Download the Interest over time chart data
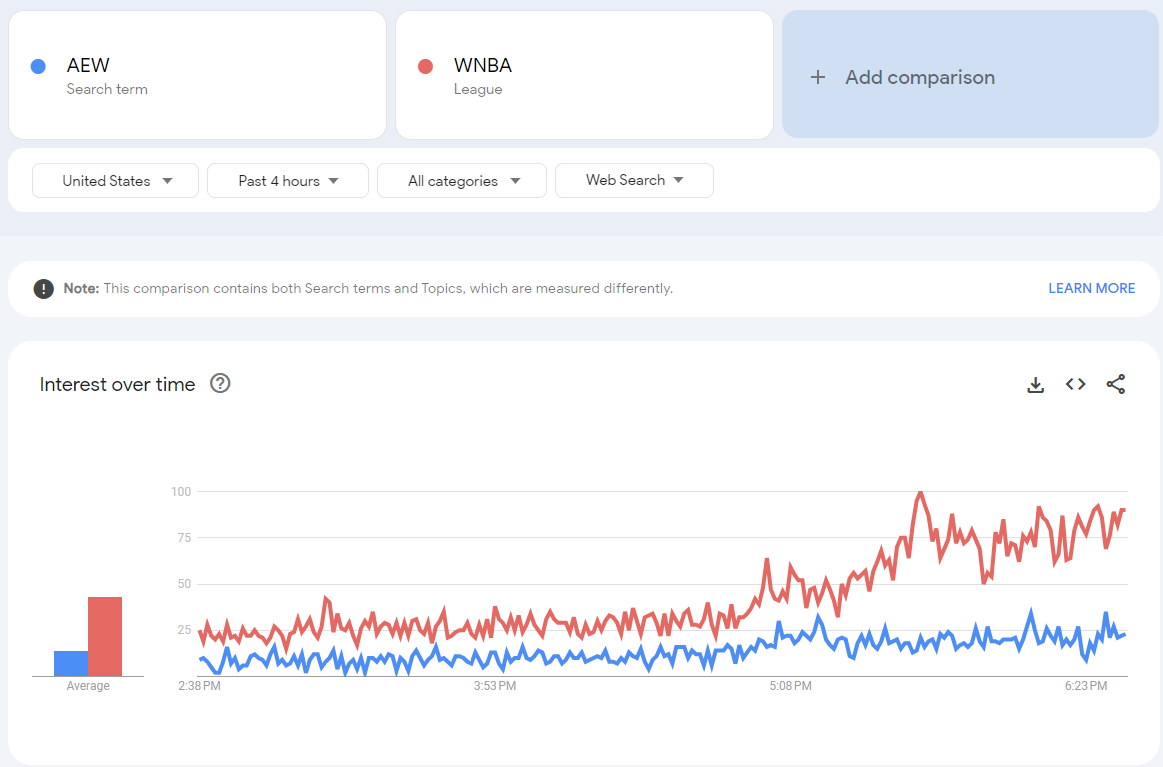Image resolution: width=1163 pixels, height=767 pixels. click(x=1035, y=385)
